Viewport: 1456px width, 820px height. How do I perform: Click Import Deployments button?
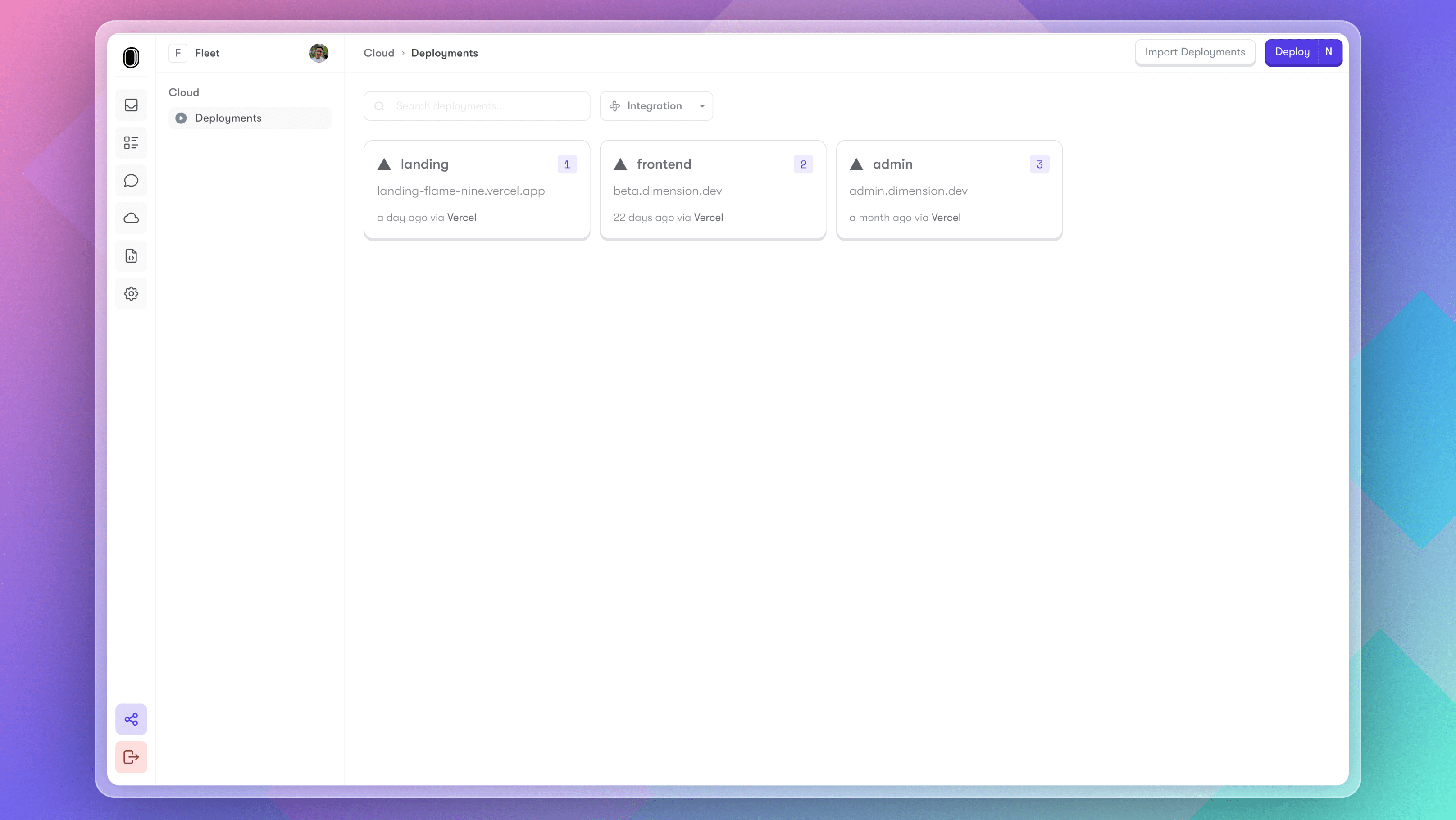1195,52
